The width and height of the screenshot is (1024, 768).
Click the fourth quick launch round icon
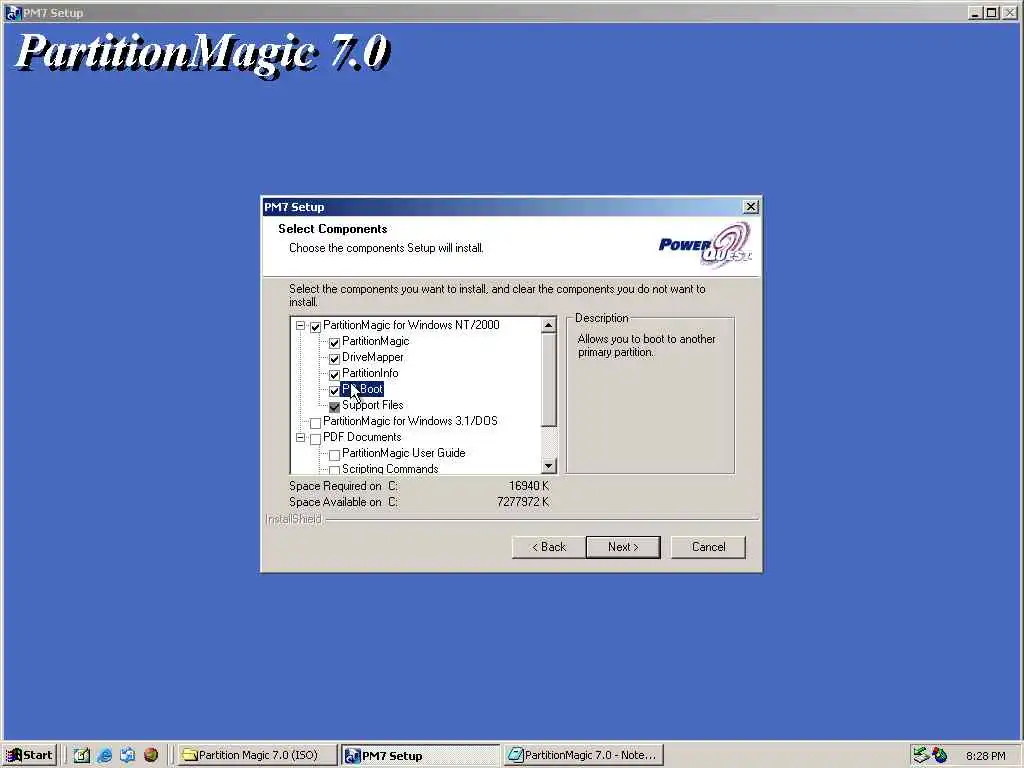pos(151,755)
